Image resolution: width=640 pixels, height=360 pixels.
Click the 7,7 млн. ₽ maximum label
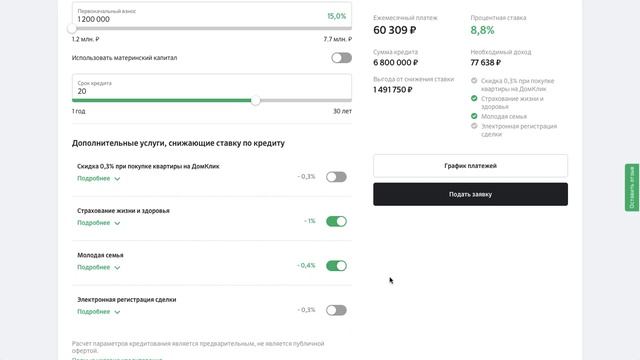click(338, 39)
